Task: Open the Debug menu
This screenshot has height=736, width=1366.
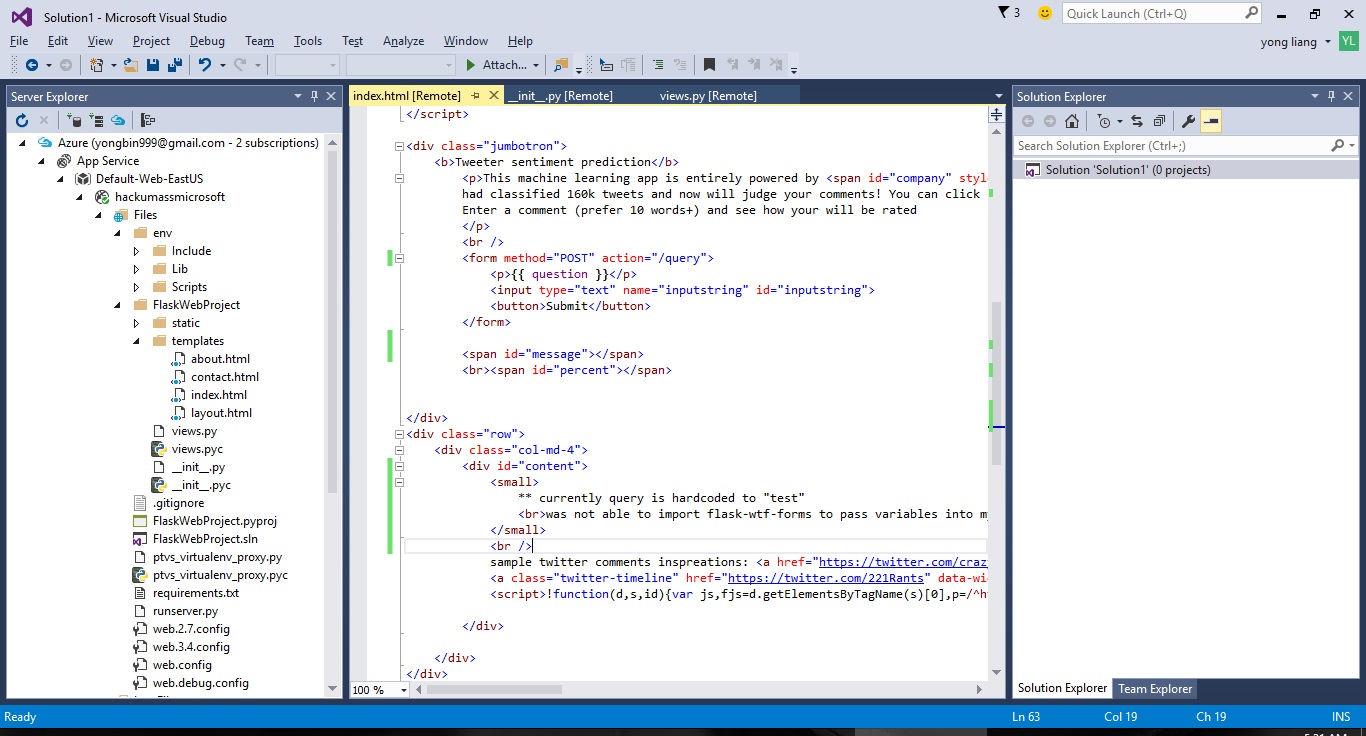Action: click(207, 41)
